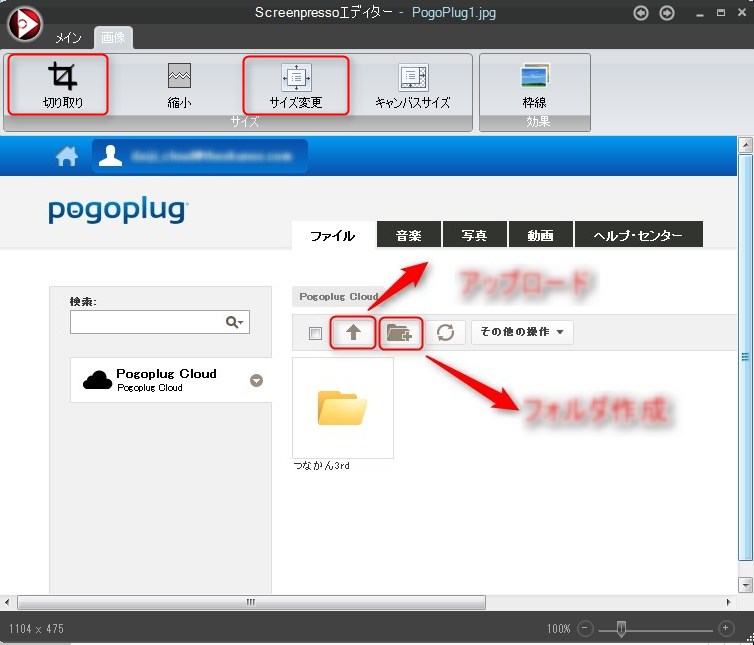Click the pogoplug logo
The width and height of the screenshot is (754, 645).
[x=118, y=211]
